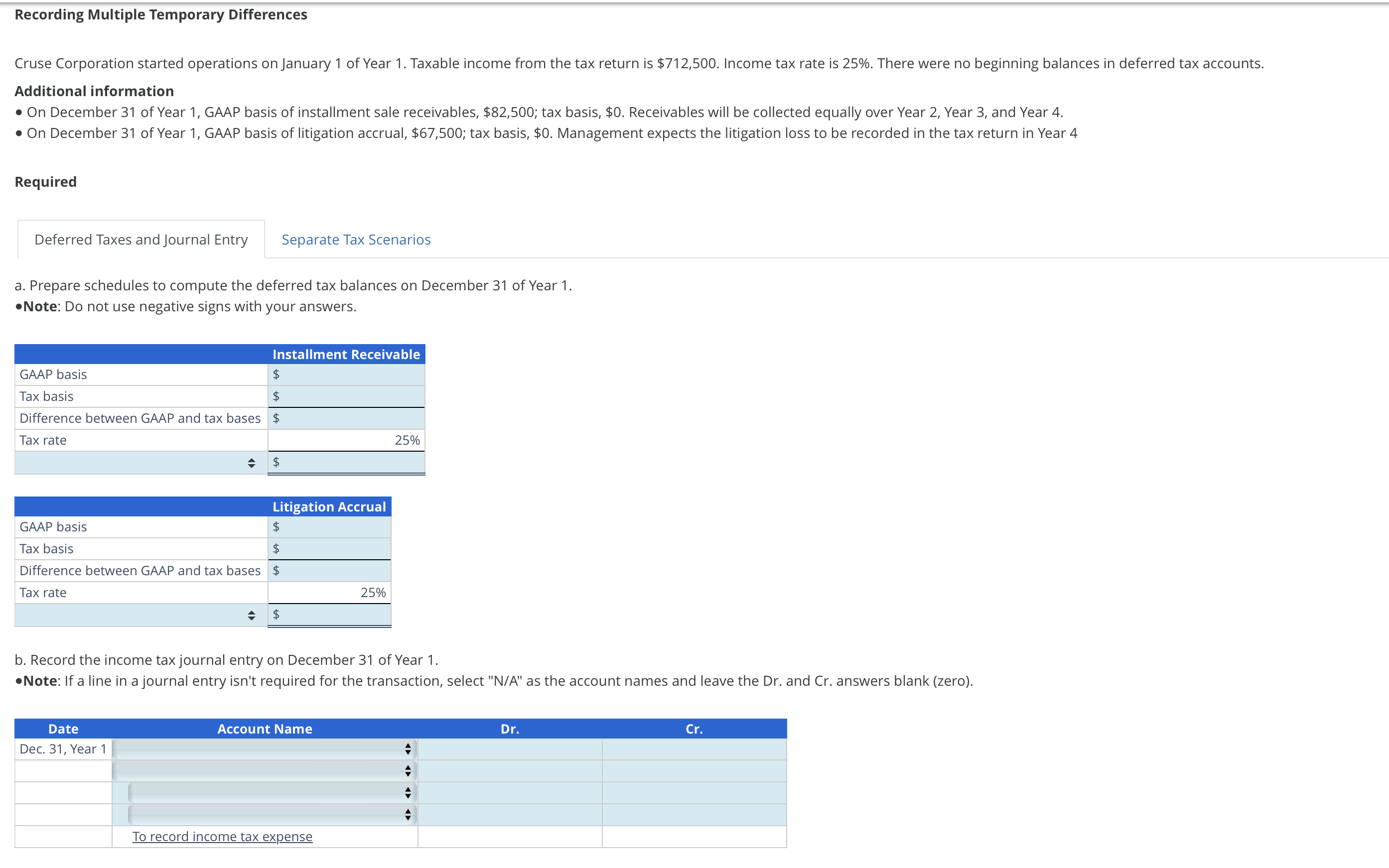
Task: Click the Tax basis input for Litigation Accrual
Action: 330,548
